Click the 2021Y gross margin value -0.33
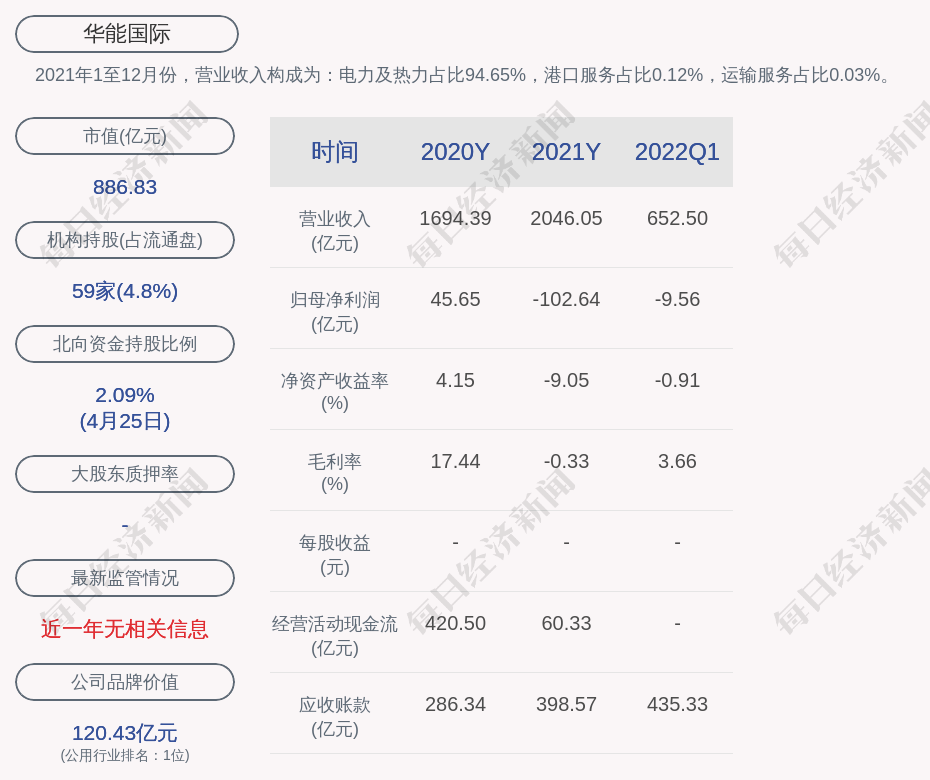This screenshot has height=780, width=930. coord(566,461)
